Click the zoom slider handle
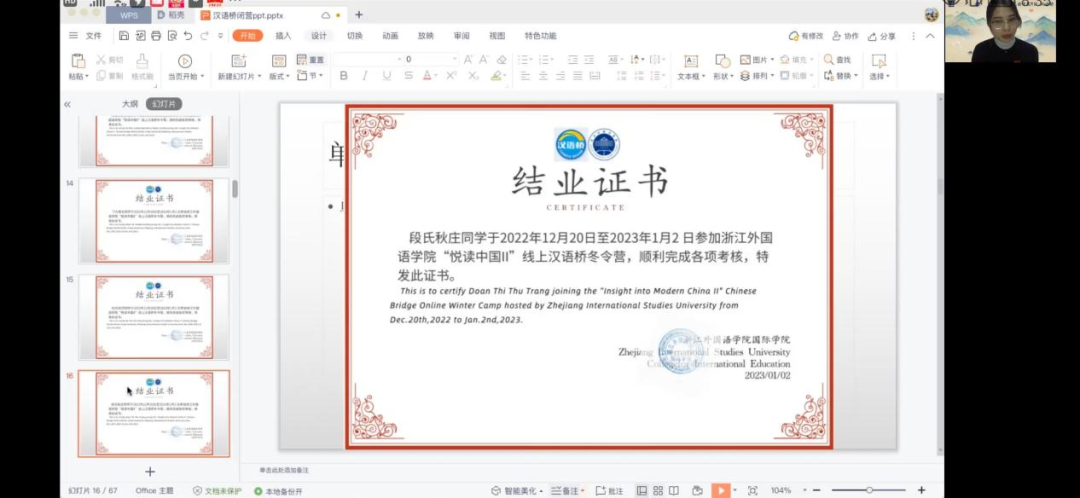The image size is (1080, 498). (x=869, y=490)
